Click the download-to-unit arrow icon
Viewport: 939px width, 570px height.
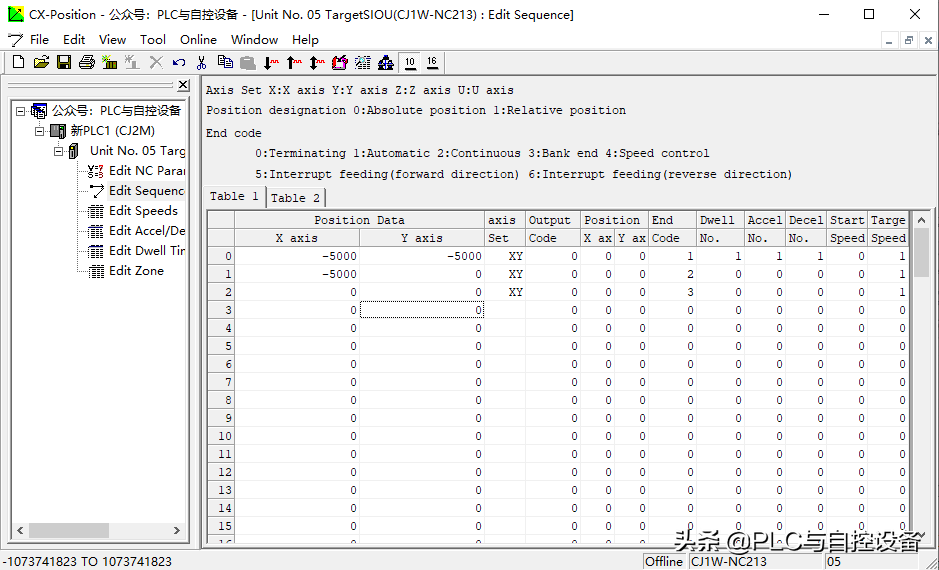click(271, 62)
